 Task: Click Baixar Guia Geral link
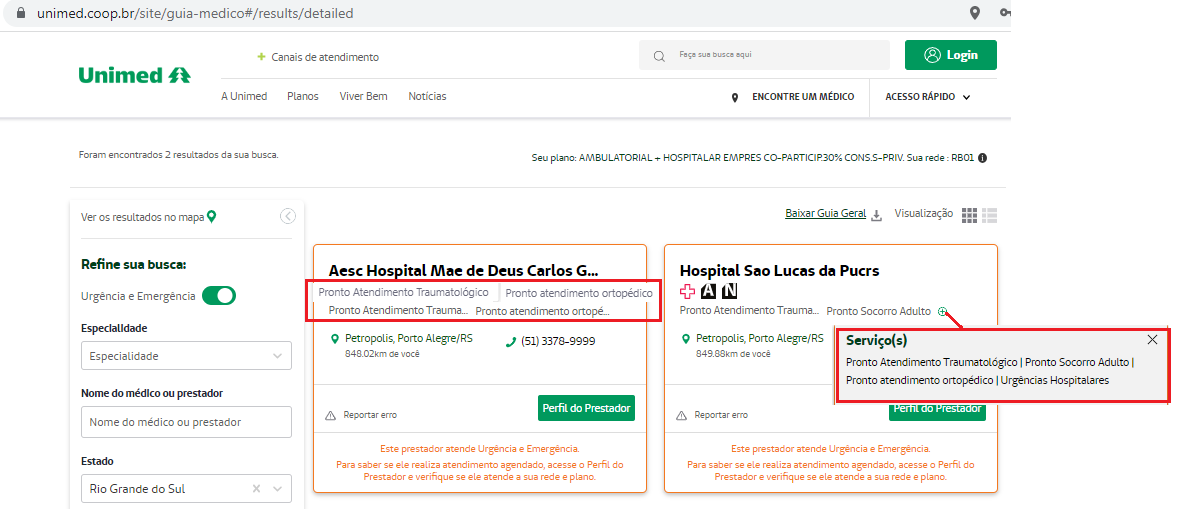[x=825, y=214]
